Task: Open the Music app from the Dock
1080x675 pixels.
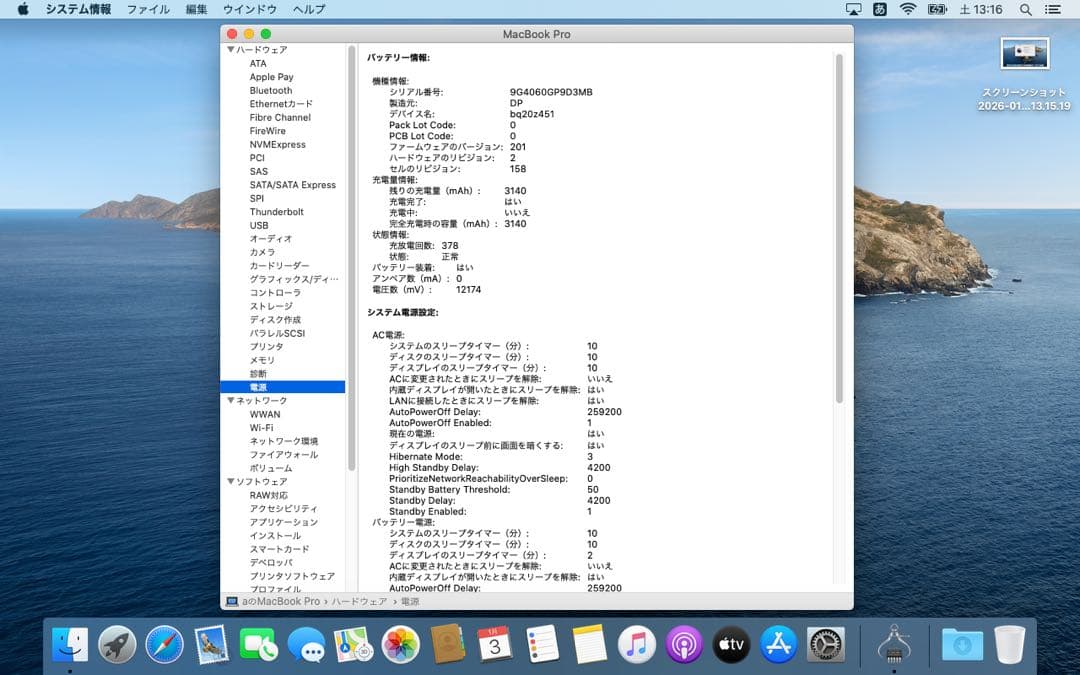Action: pos(636,645)
